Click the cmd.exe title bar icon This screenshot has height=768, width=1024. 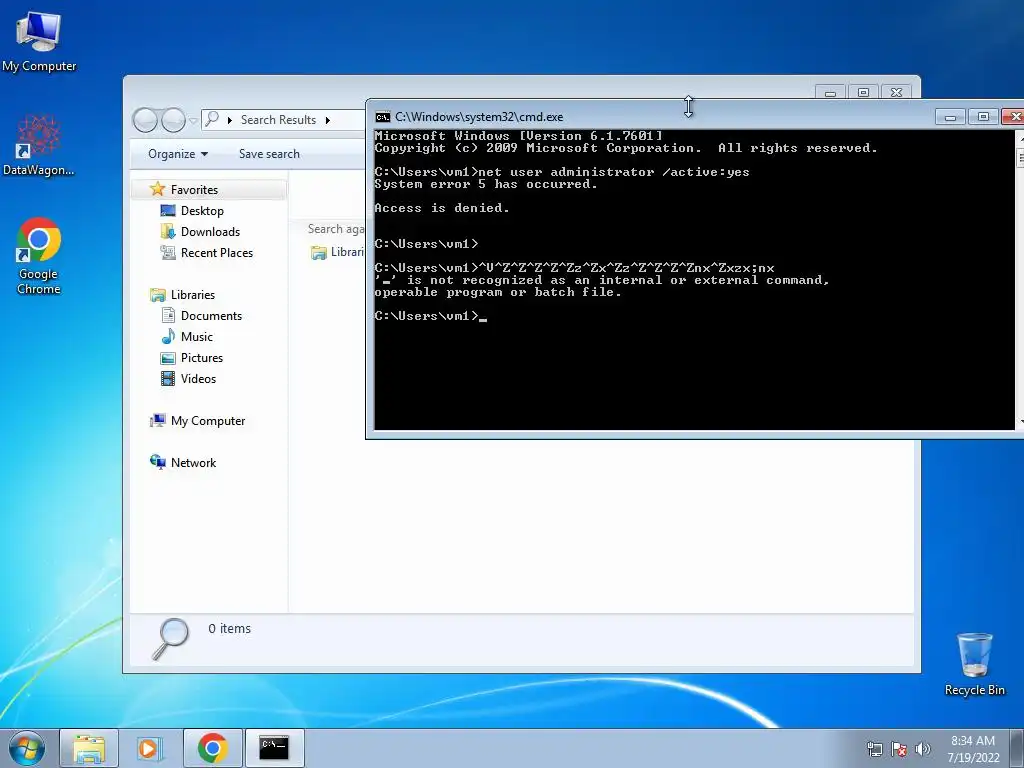click(383, 117)
